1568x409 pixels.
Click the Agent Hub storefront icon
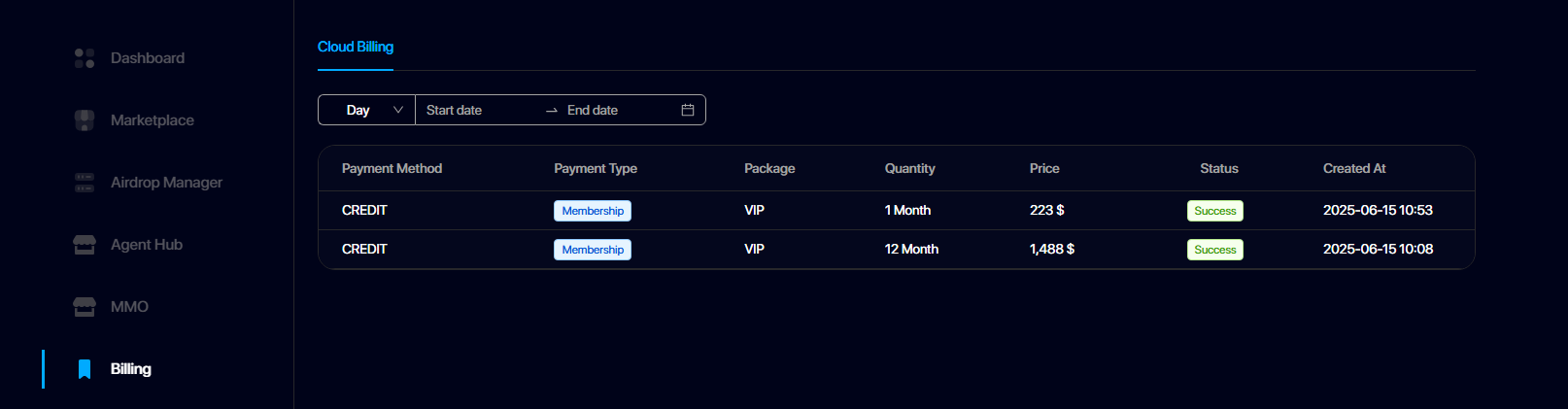tap(85, 245)
